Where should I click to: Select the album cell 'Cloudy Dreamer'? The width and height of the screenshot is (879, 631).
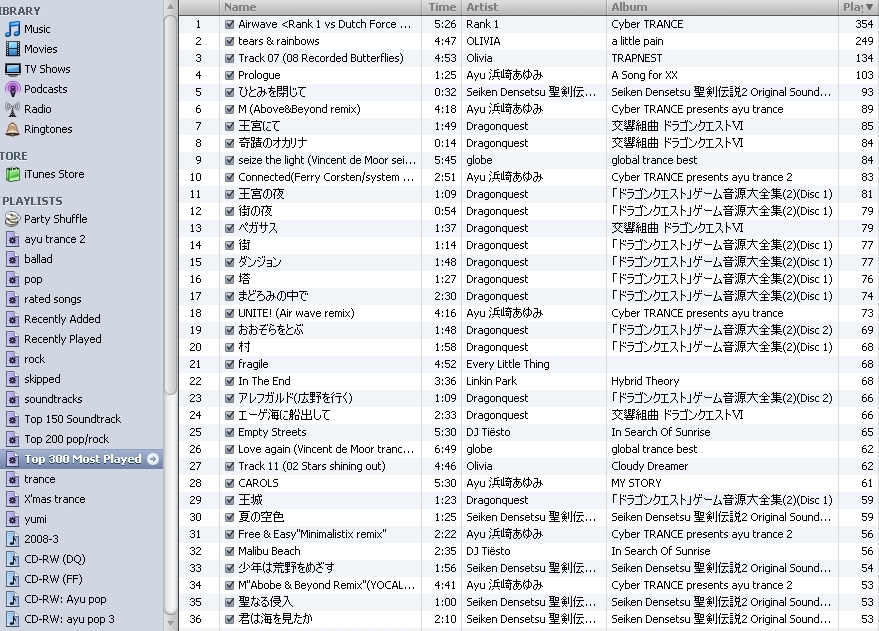(x=650, y=466)
